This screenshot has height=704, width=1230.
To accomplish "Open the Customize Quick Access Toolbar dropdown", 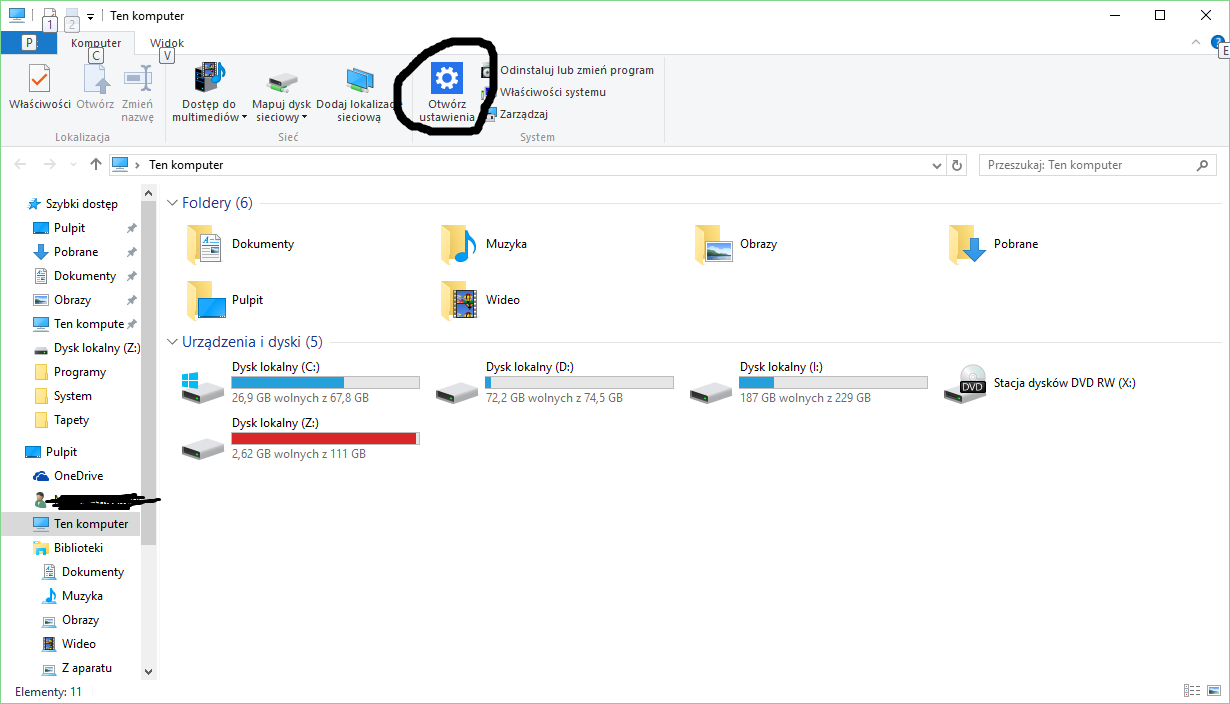I will 90,17.
